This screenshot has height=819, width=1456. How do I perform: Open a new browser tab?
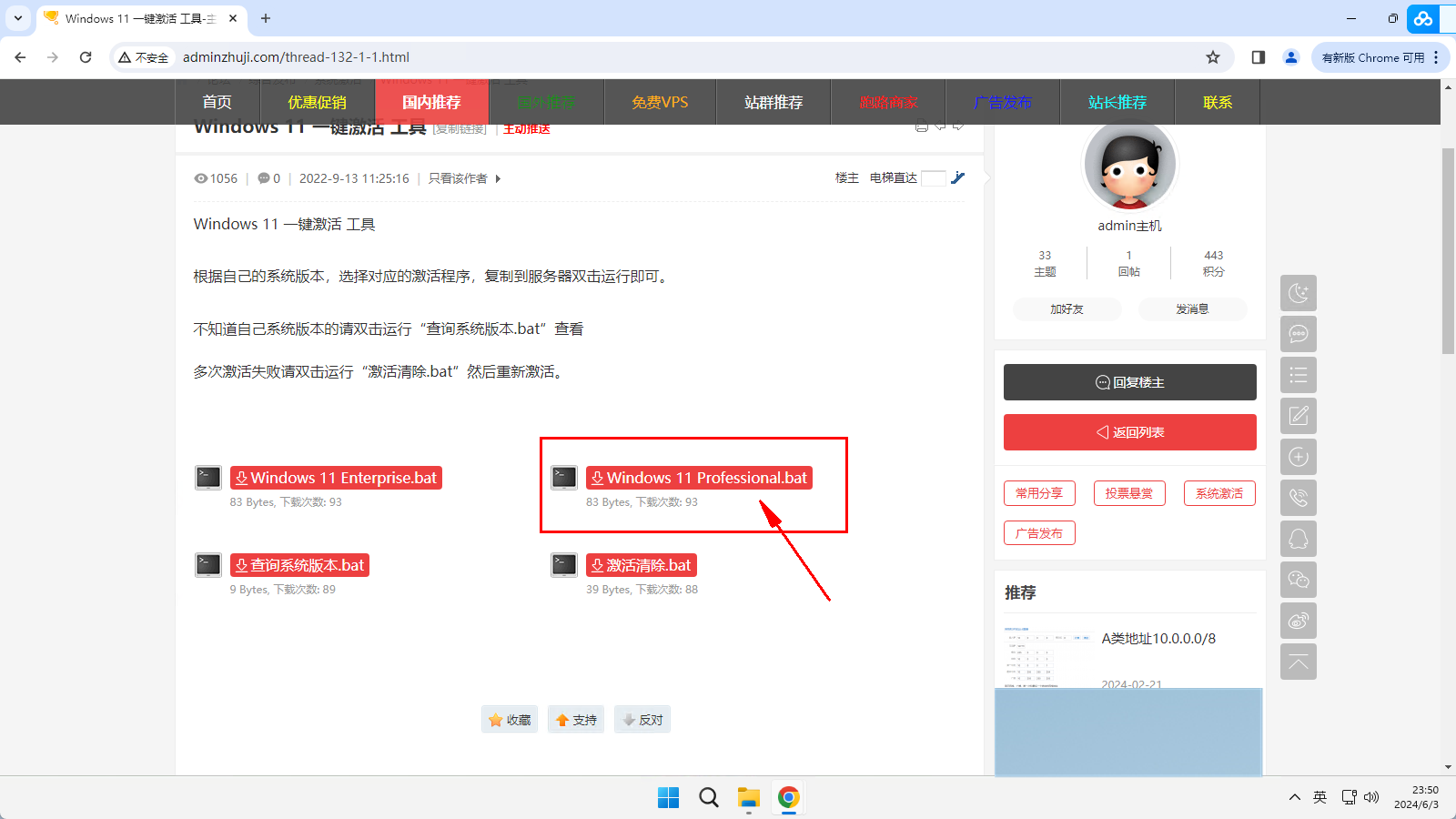266,18
